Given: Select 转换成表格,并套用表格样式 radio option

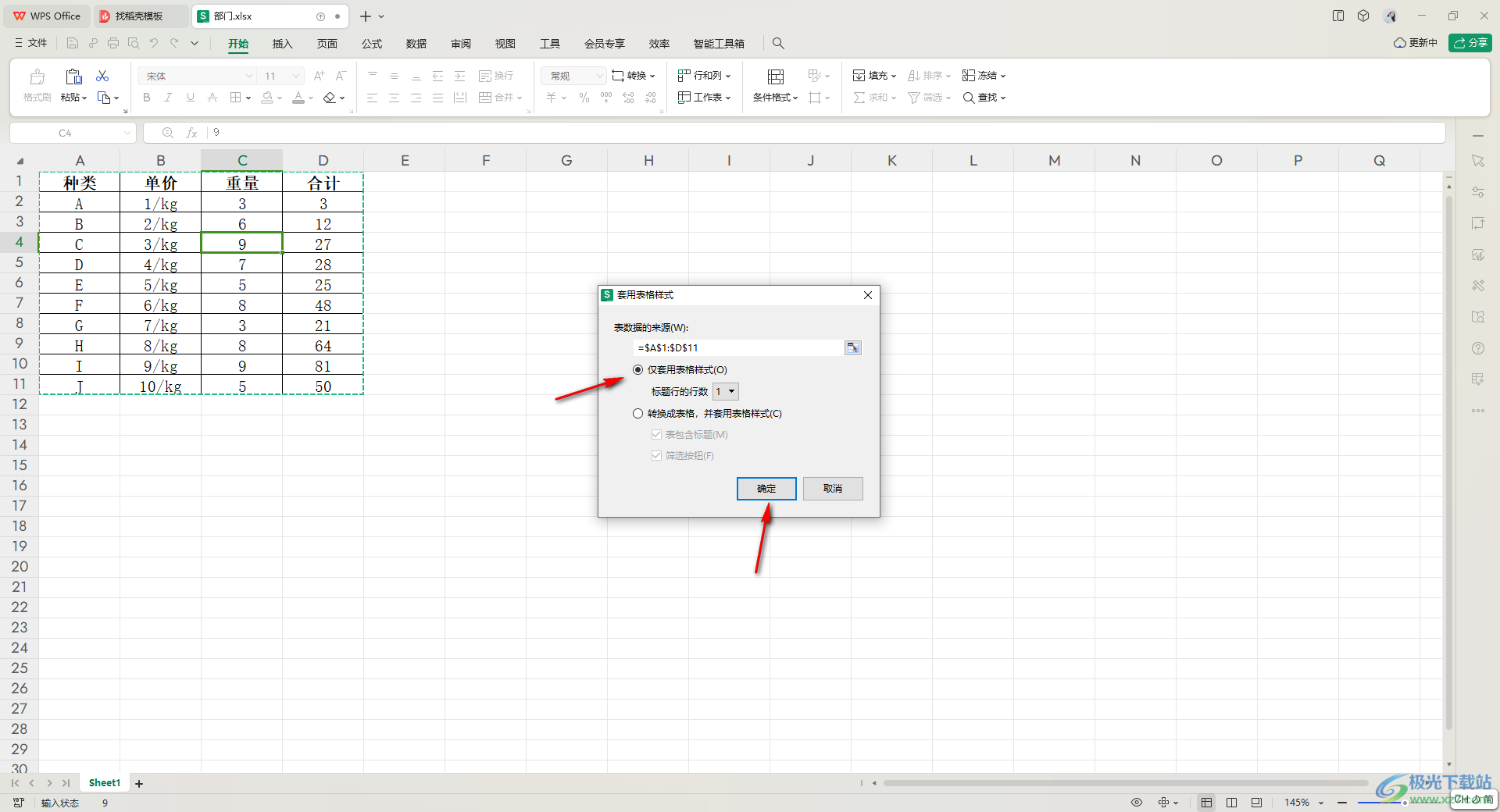Looking at the screenshot, I should coord(638,414).
